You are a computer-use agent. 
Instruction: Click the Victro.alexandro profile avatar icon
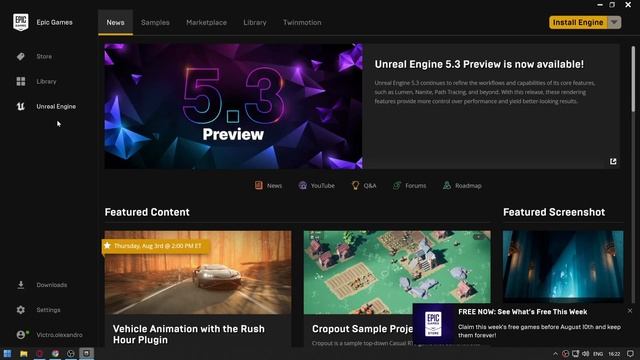point(22,334)
